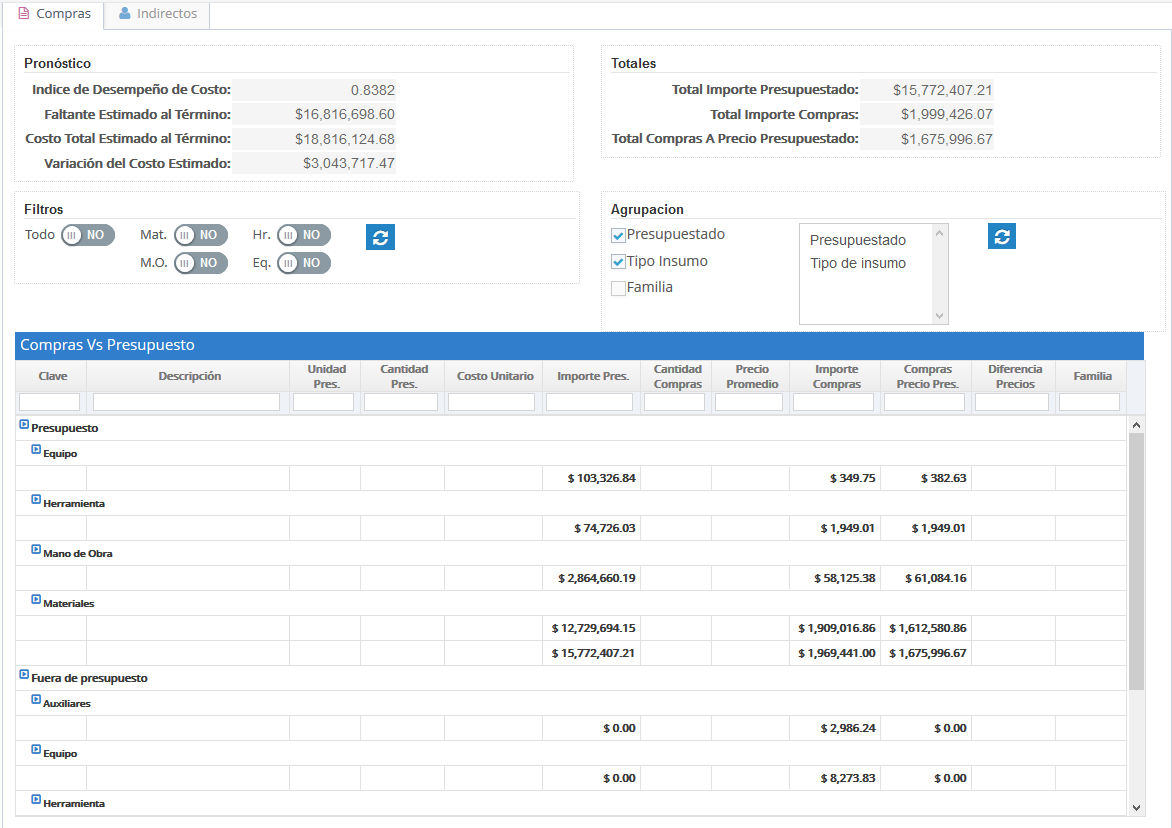Click the refresh icon in Agrupacion panel
1172x828 pixels.
point(1002,236)
